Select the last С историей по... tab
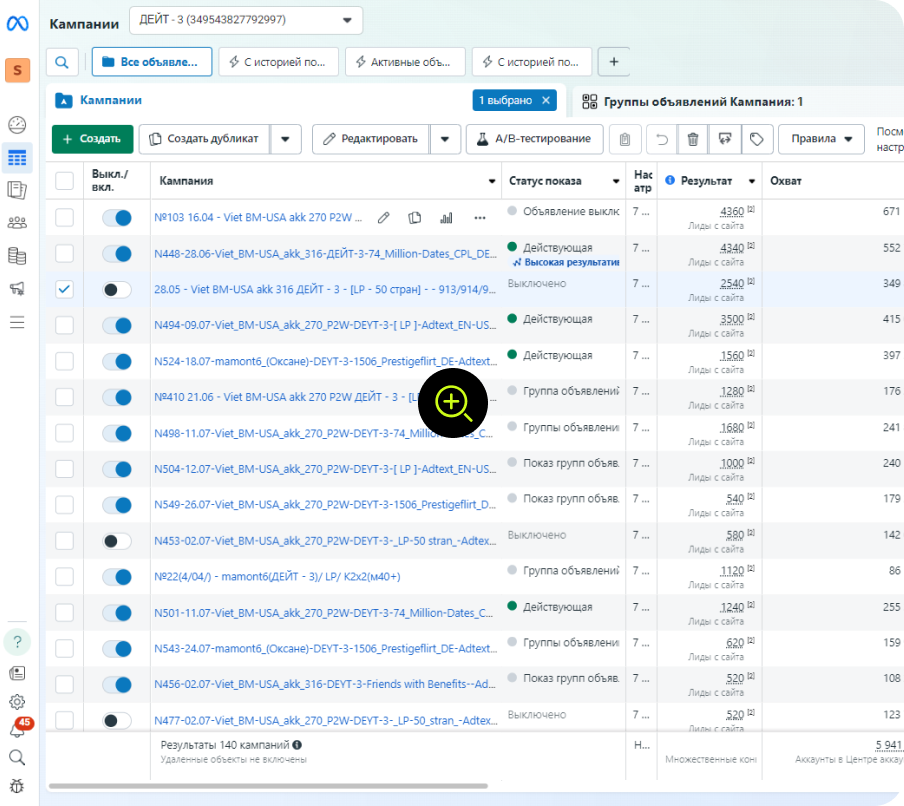 point(532,62)
